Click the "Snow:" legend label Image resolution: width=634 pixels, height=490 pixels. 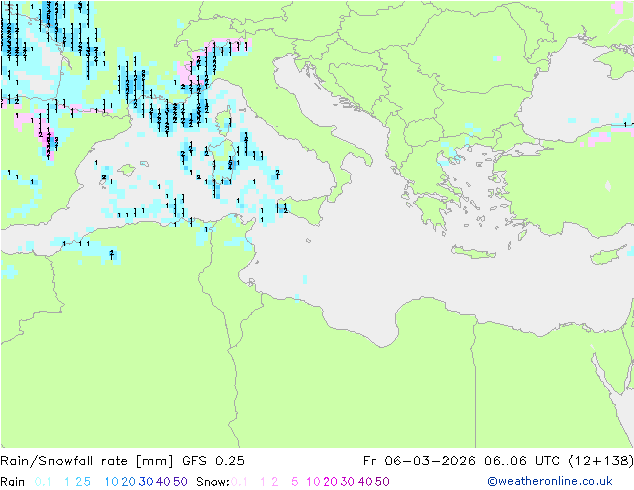point(213,482)
